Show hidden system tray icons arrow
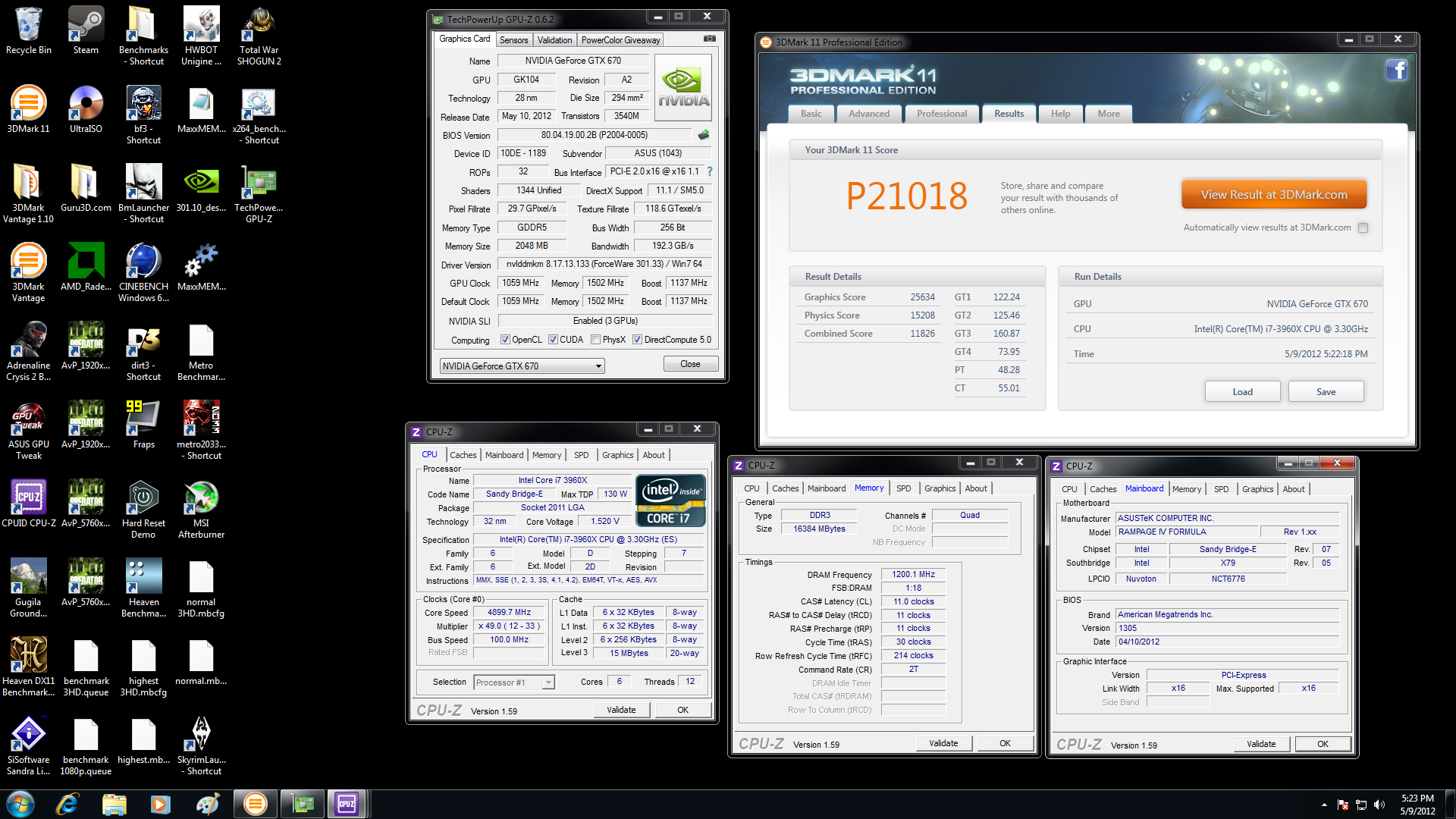1456x819 pixels. [1324, 805]
